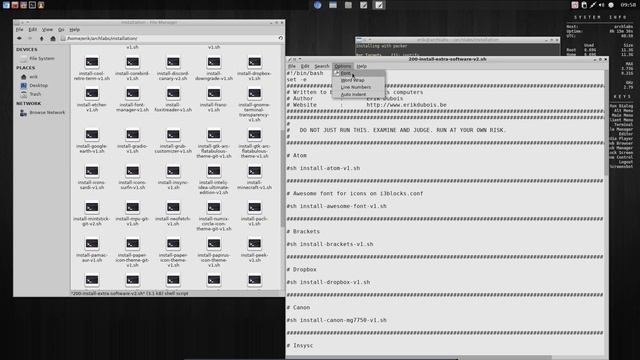Click the '#sh install-canon-mg7750-v1.sh' line in editor
The height and width of the screenshot is (360, 640).
[336, 320]
